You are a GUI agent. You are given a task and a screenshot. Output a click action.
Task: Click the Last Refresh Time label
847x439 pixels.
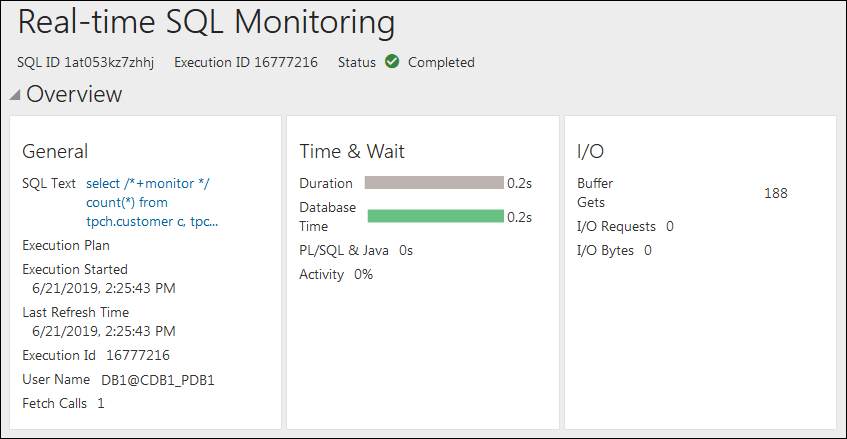(75, 312)
